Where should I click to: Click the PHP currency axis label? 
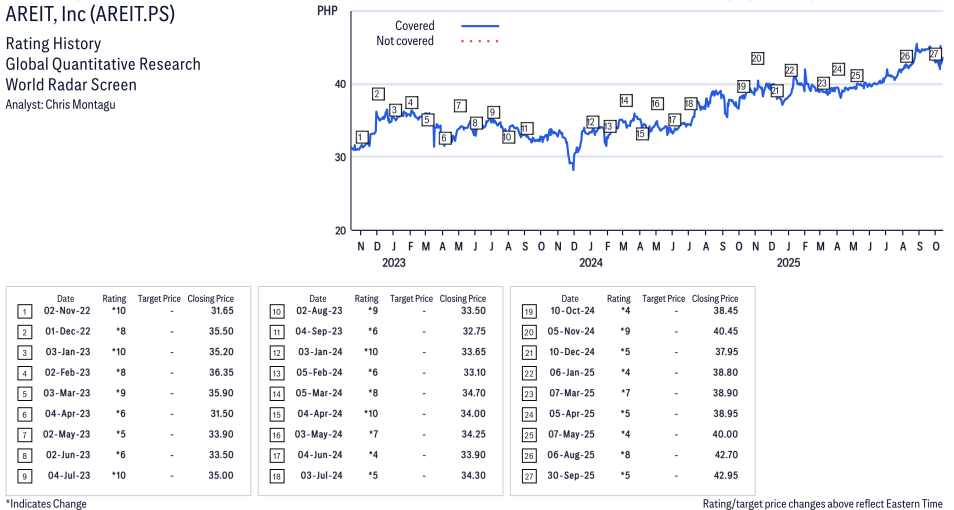(326, 10)
